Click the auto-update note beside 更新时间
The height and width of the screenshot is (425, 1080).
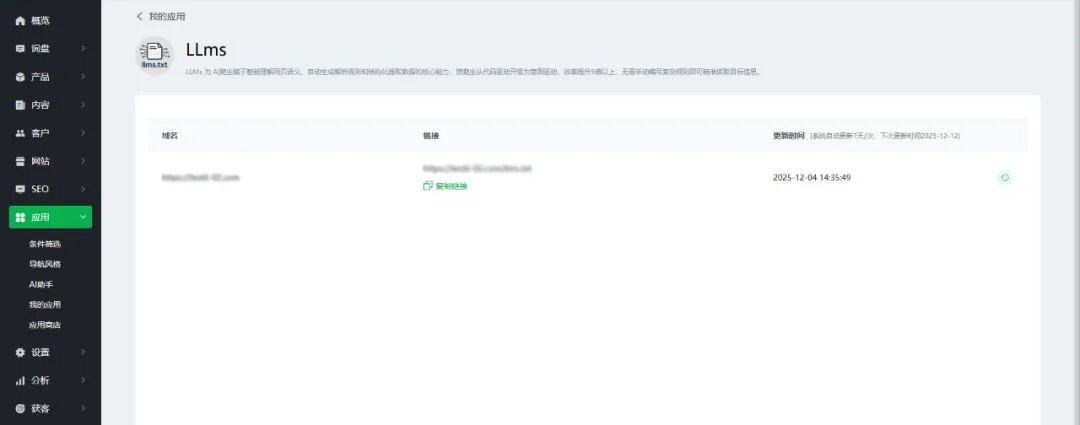click(x=885, y=136)
